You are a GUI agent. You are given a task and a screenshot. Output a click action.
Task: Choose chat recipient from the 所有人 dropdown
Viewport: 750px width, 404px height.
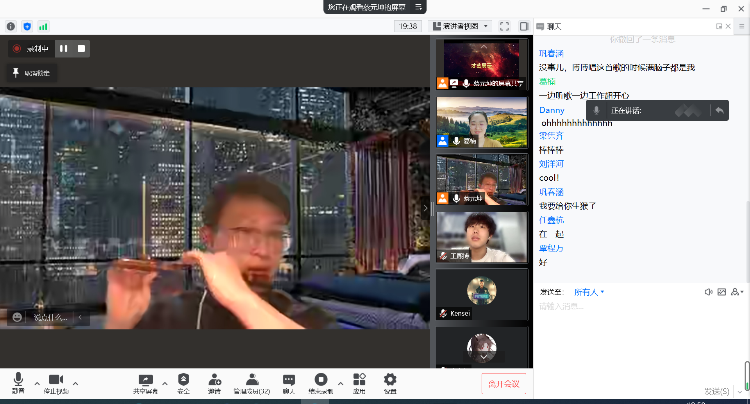(x=588, y=292)
